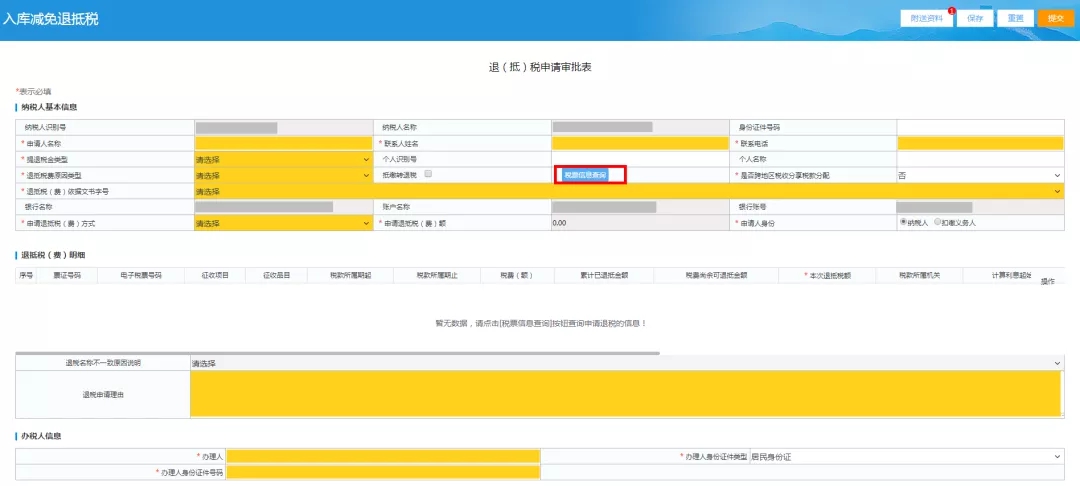Open the 申请退抵税(费)方式 dropdown
The width and height of the screenshot is (1080, 486).
[x=283, y=223]
